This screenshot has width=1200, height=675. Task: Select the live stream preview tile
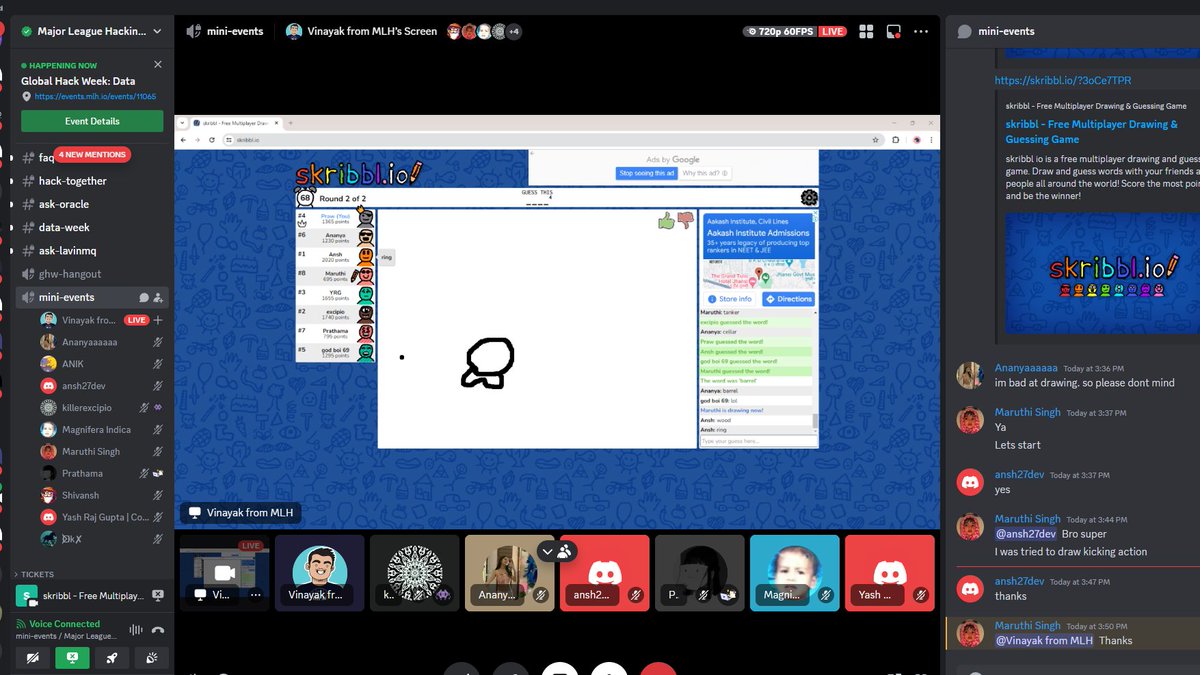[224, 573]
